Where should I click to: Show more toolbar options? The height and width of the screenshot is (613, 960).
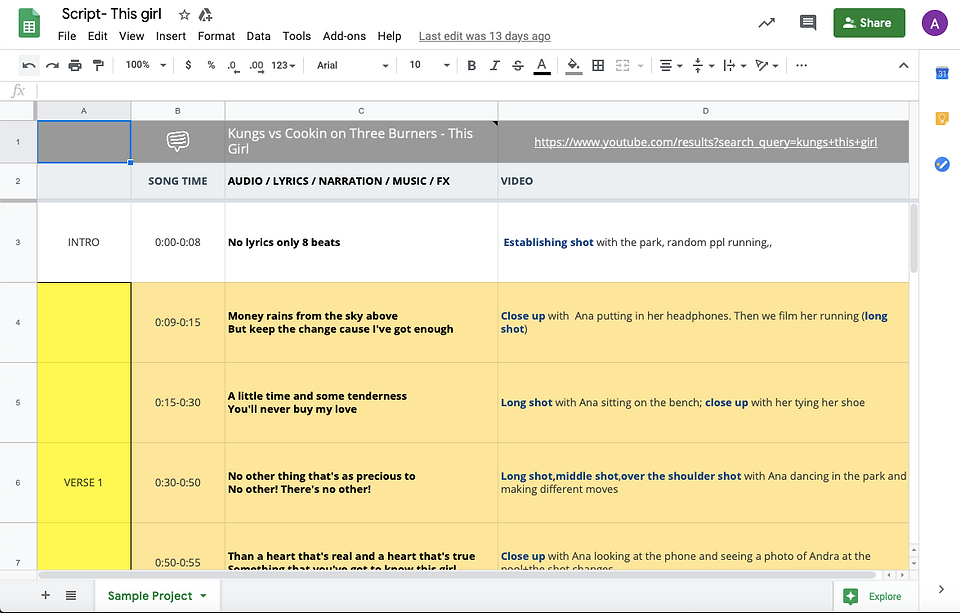(801, 66)
